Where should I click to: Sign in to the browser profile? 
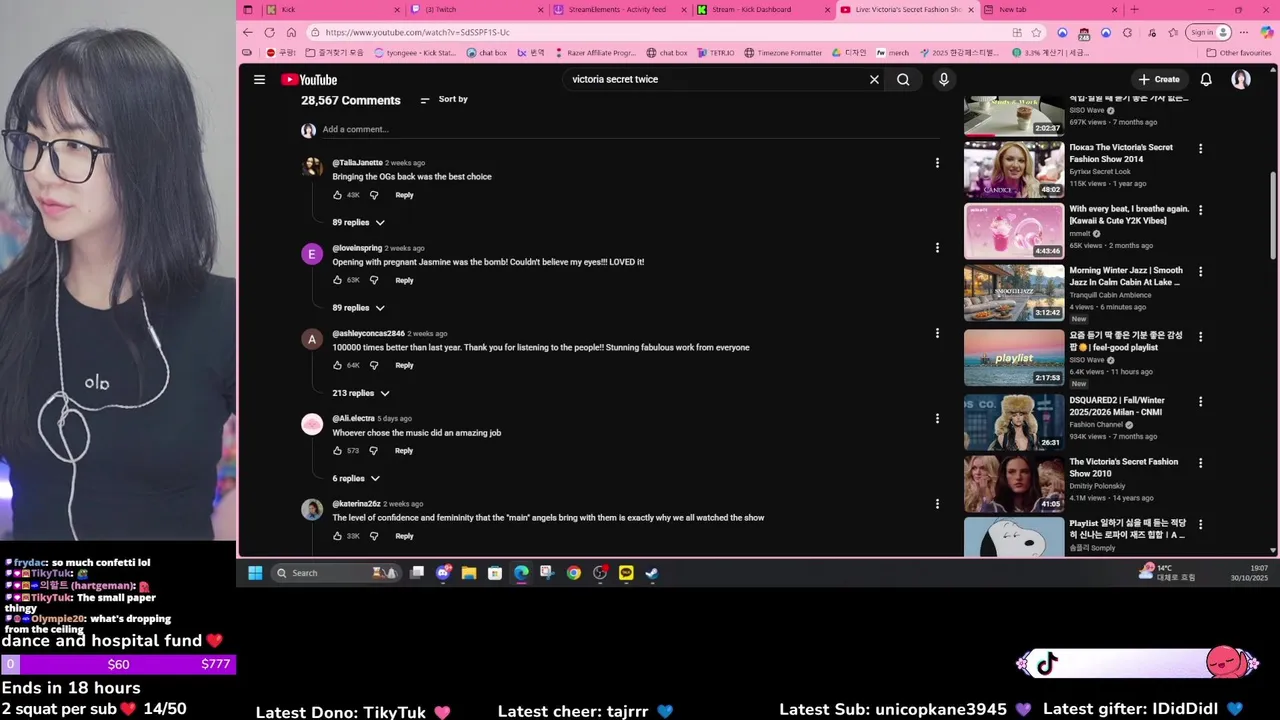tap(1208, 32)
